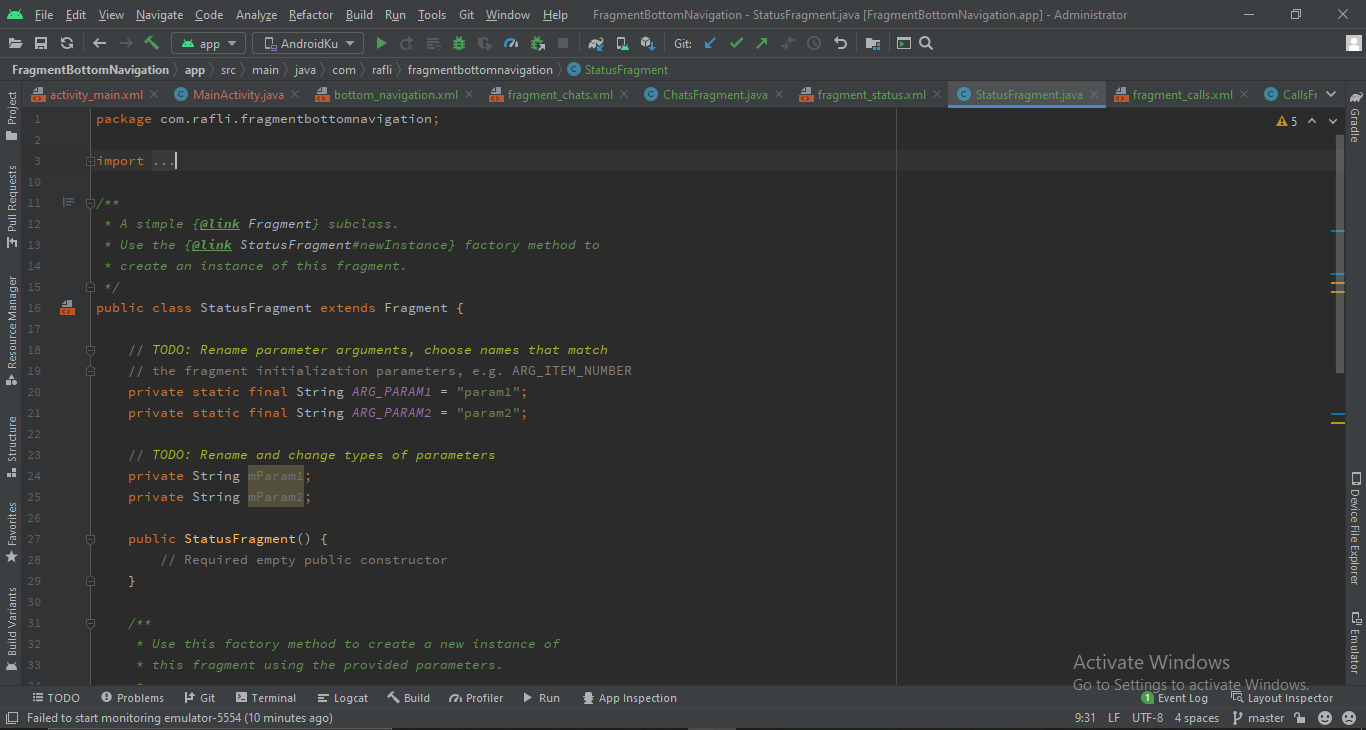1366x730 pixels.
Task: Click the Make Project hammer icon
Action: coord(152,43)
